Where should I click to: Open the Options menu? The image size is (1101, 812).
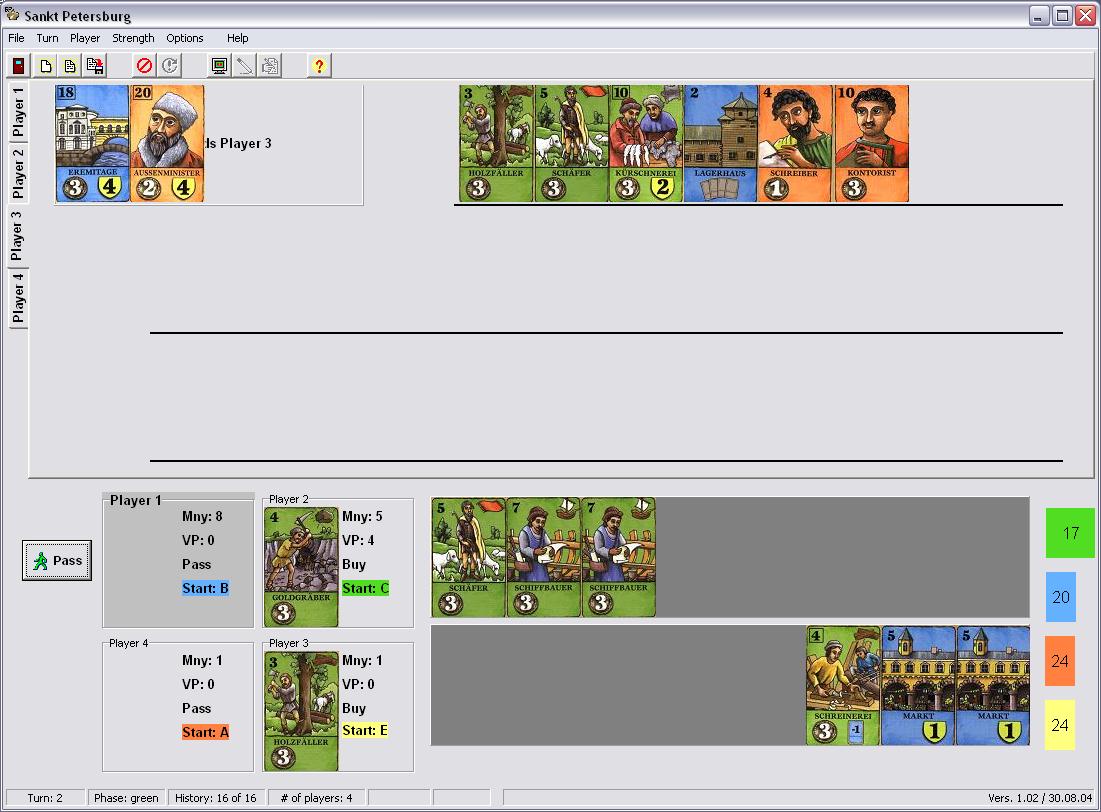[185, 38]
